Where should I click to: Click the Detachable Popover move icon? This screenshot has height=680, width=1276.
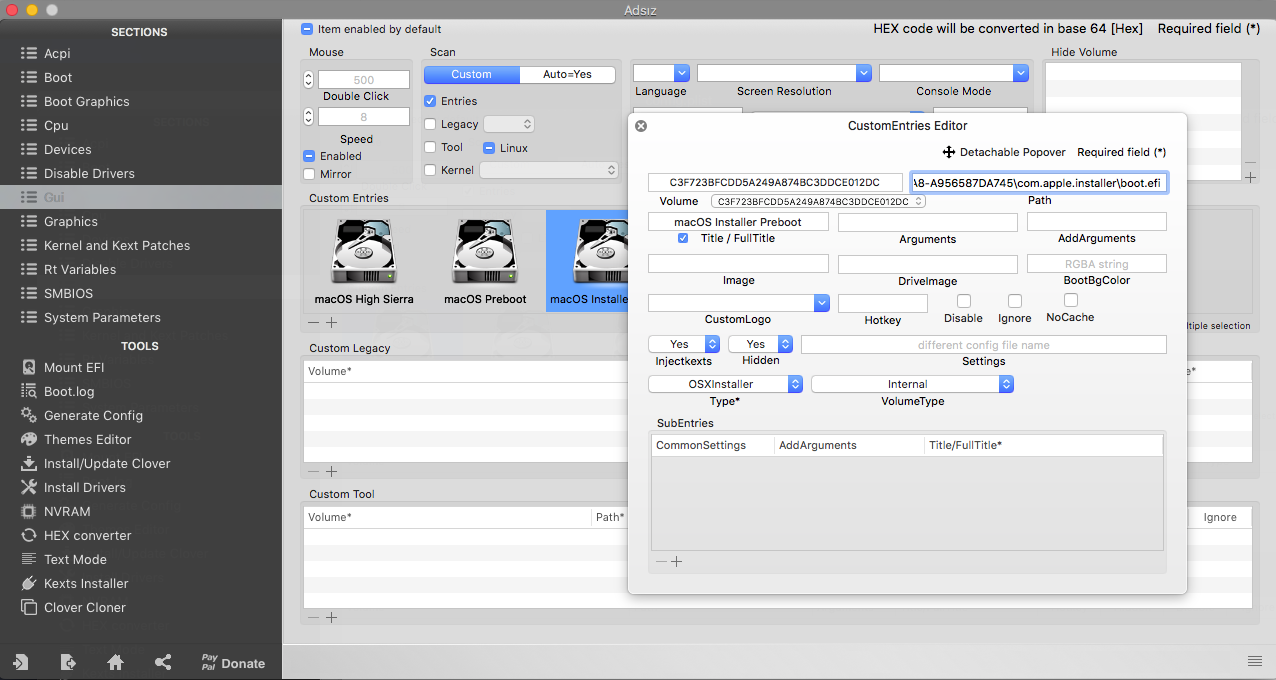point(948,152)
